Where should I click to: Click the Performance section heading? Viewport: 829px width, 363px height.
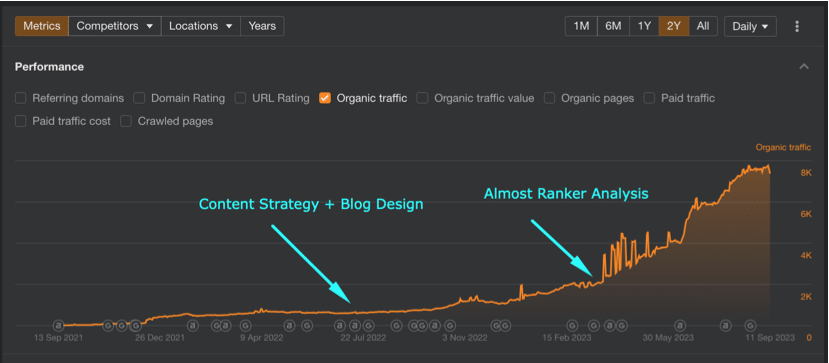(49, 67)
